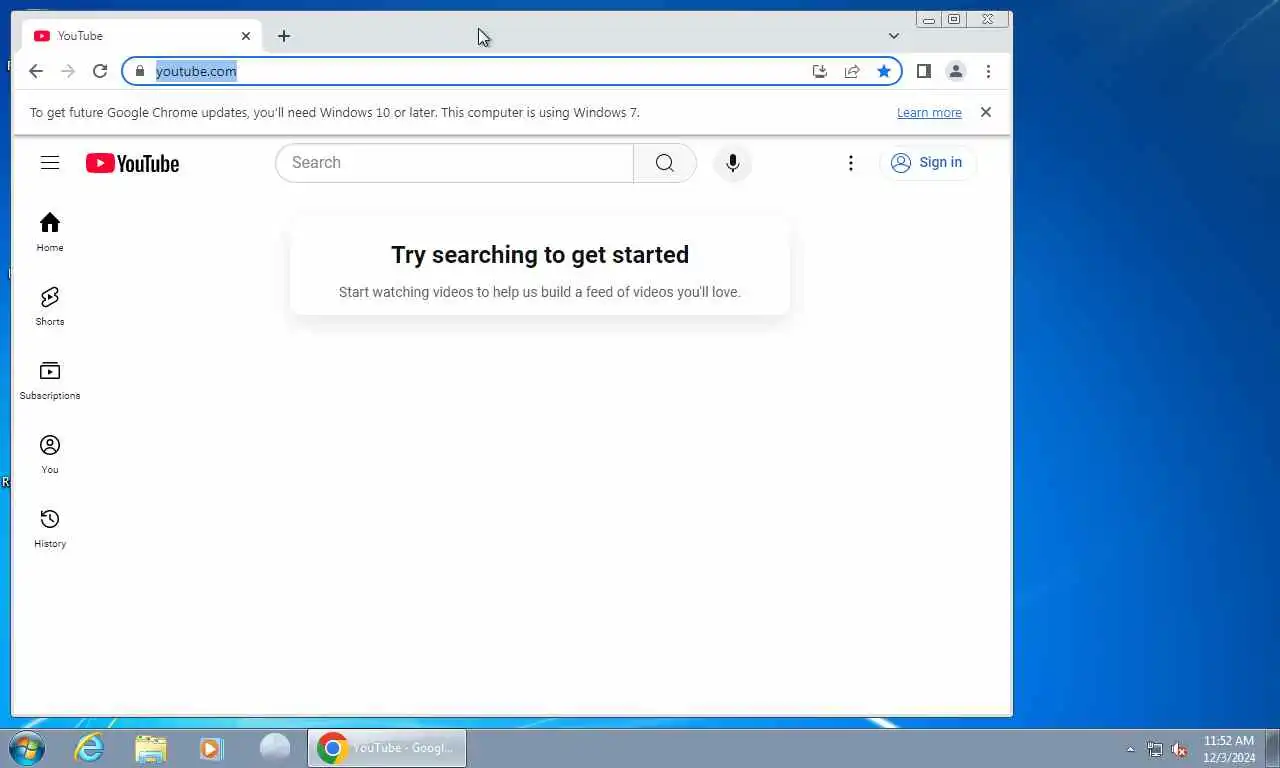Viewport: 1280px width, 768px height.
Task: Open Shorts in the sidebar
Action: [x=50, y=306]
